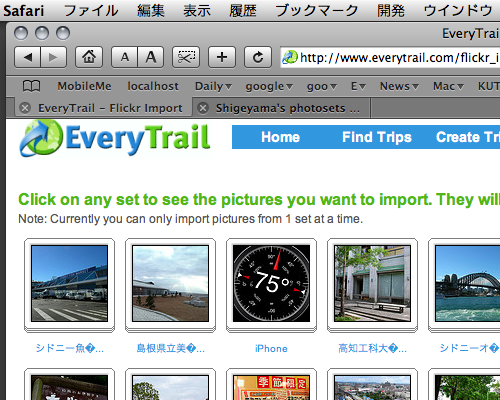The height and width of the screenshot is (400, 500).
Task: Click the everytrail.com URL address field
Action: pyautogui.click(x=390, y=57)
